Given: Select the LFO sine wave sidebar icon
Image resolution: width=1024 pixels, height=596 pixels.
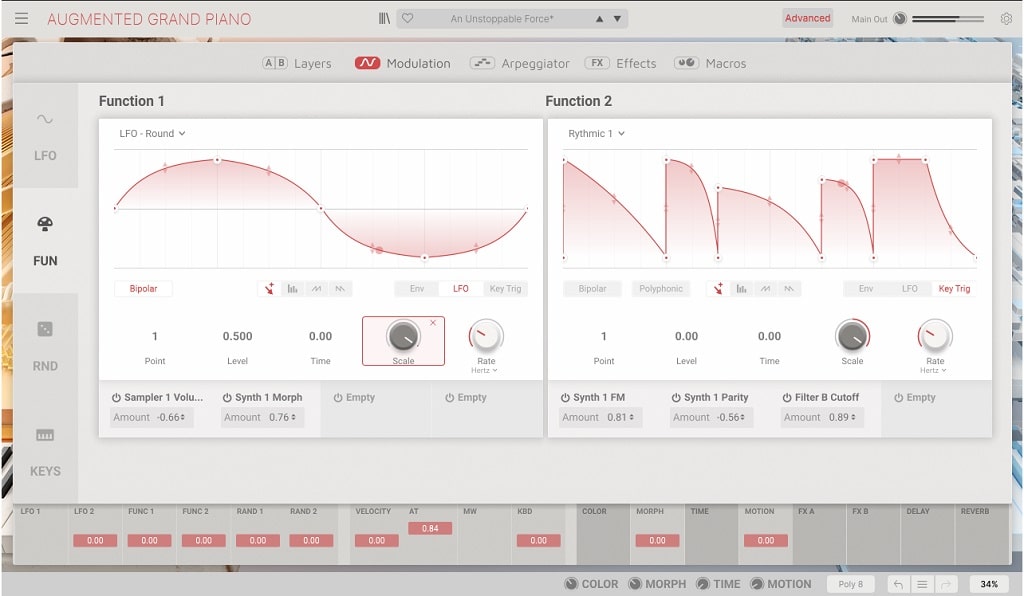Looking at the screenshot, I should coord(45,119).
